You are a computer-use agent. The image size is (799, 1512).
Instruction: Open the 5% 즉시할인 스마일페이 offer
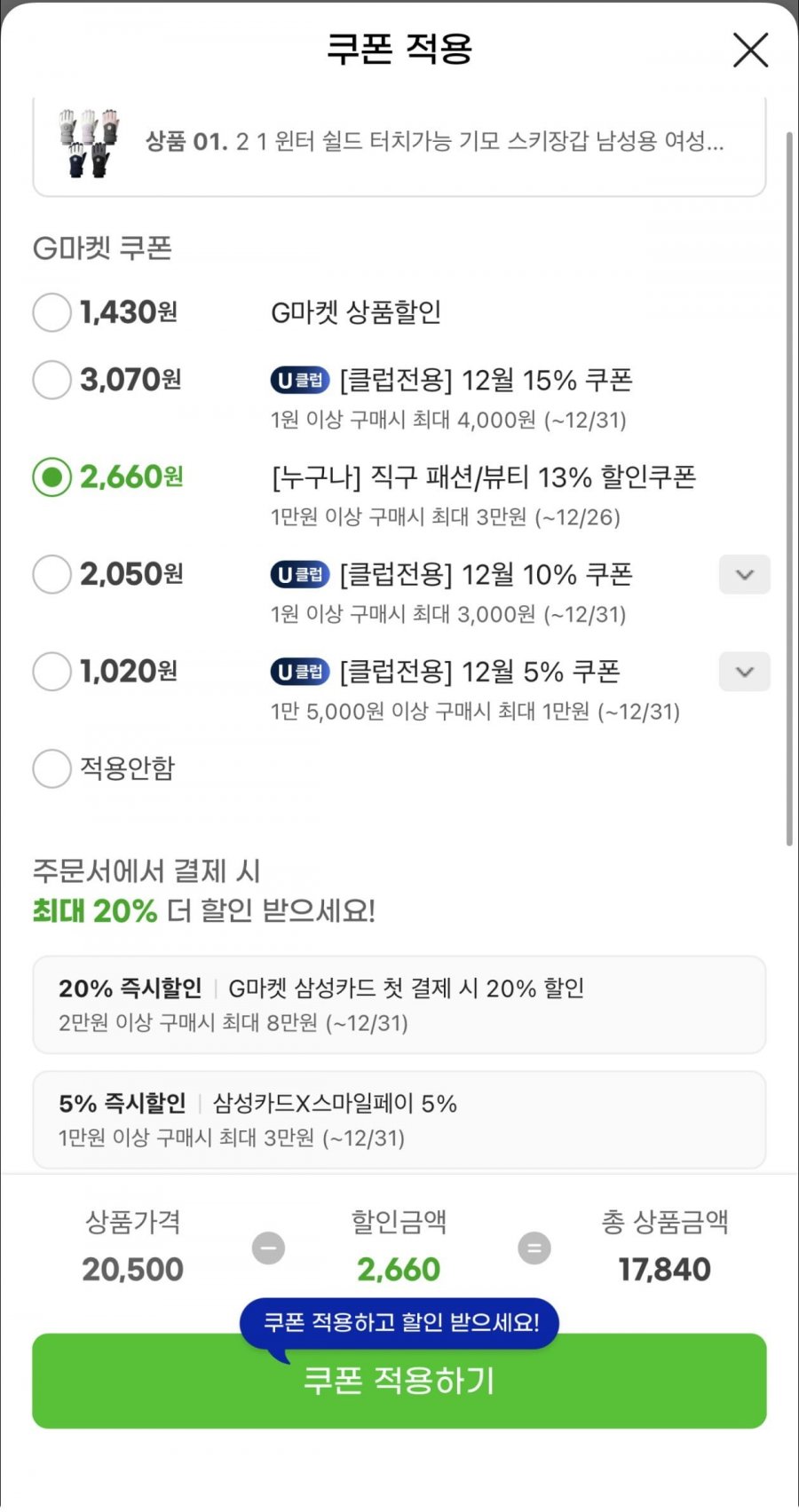[399, 1120]
